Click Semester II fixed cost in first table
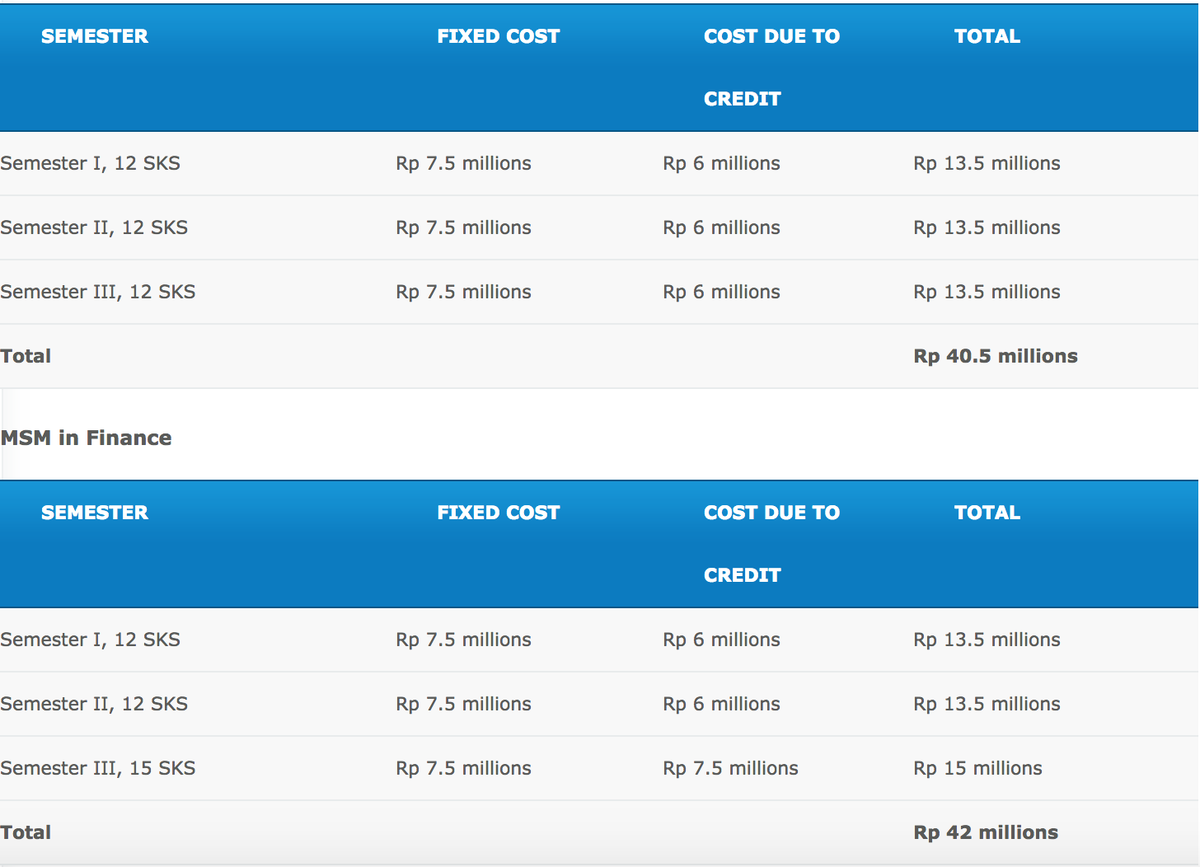Screen dimensions: 1200x867 pos(463,227)
